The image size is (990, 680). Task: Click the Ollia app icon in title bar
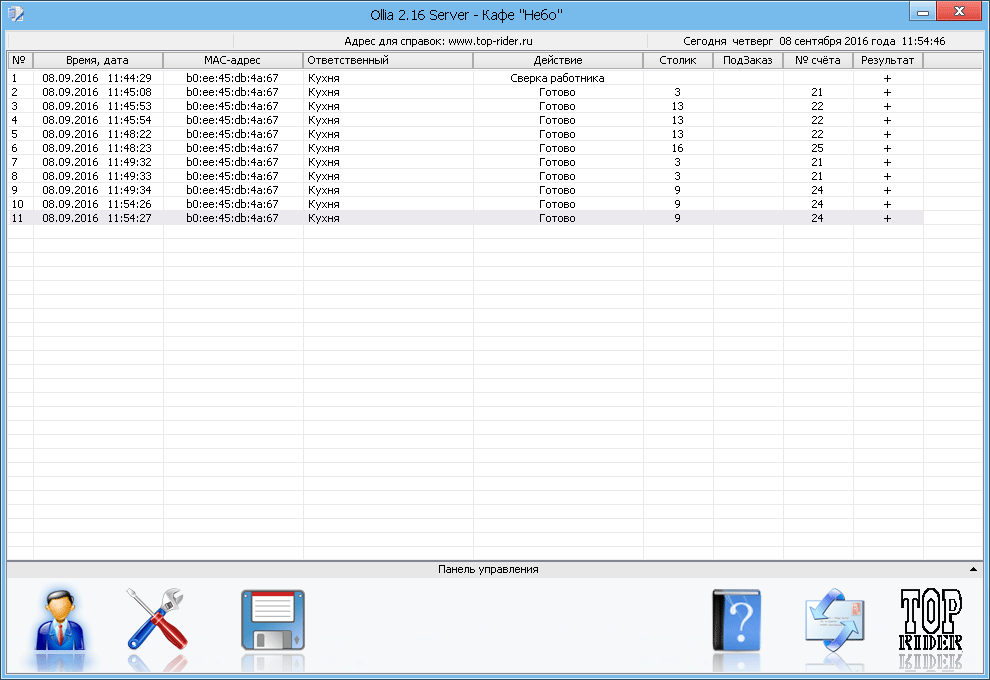pos(15,14)
